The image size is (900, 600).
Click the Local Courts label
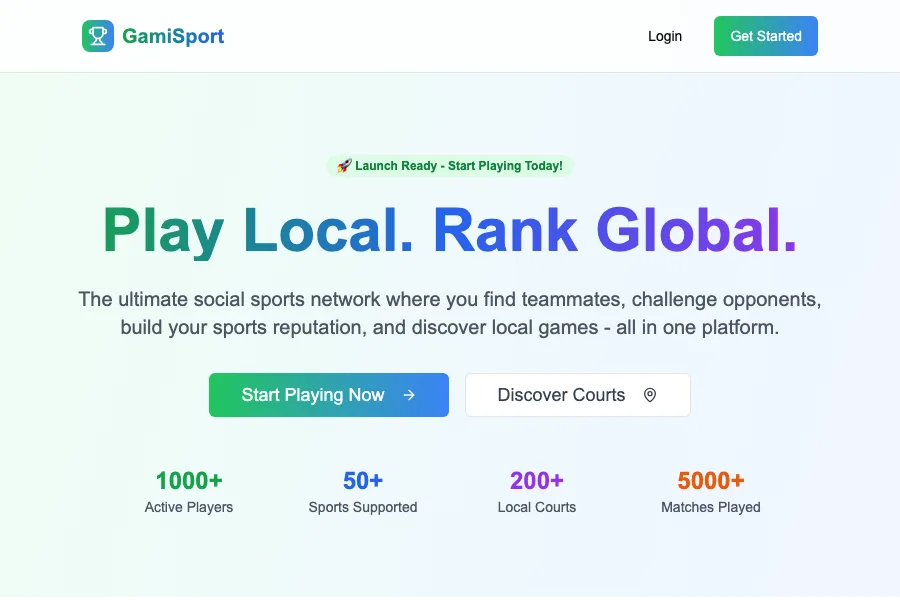tap(537, 507)
